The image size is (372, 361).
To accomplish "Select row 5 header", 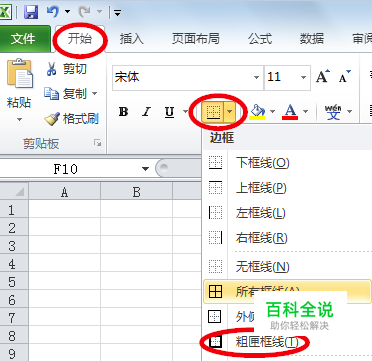I will tap(14, 282).
